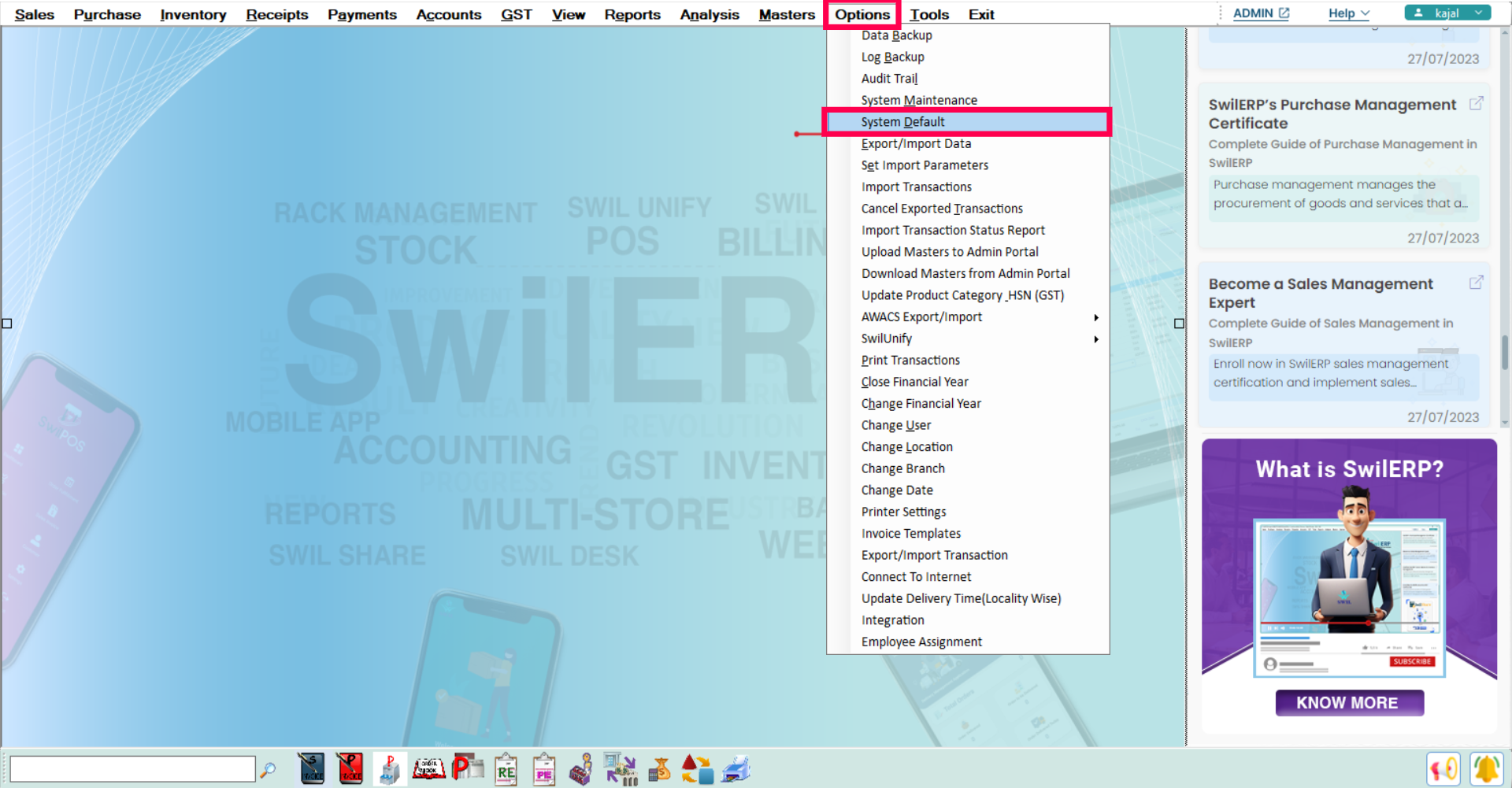Choose Connect To Internet entry
The width and height of the screenshot is (1512, 788).
click(x=969, y=576)
